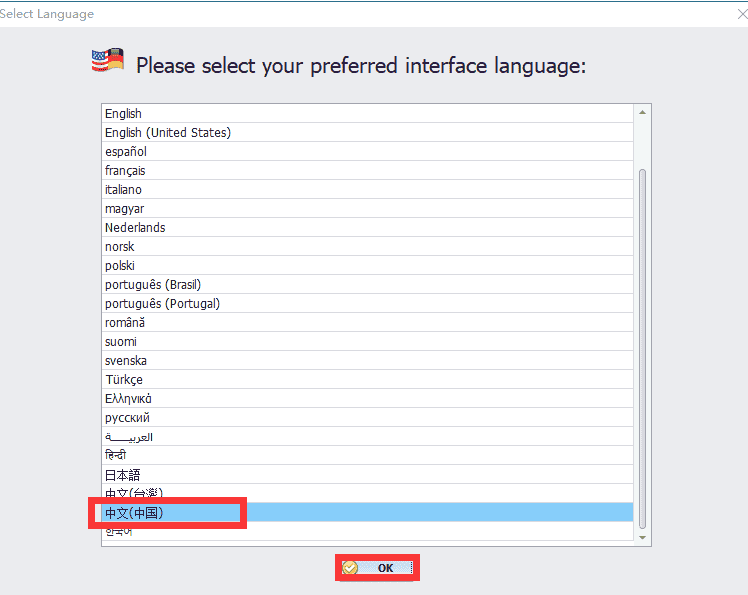Pick svenska in the language list
This screenshot has height=595, width=748.
(126, 361)
